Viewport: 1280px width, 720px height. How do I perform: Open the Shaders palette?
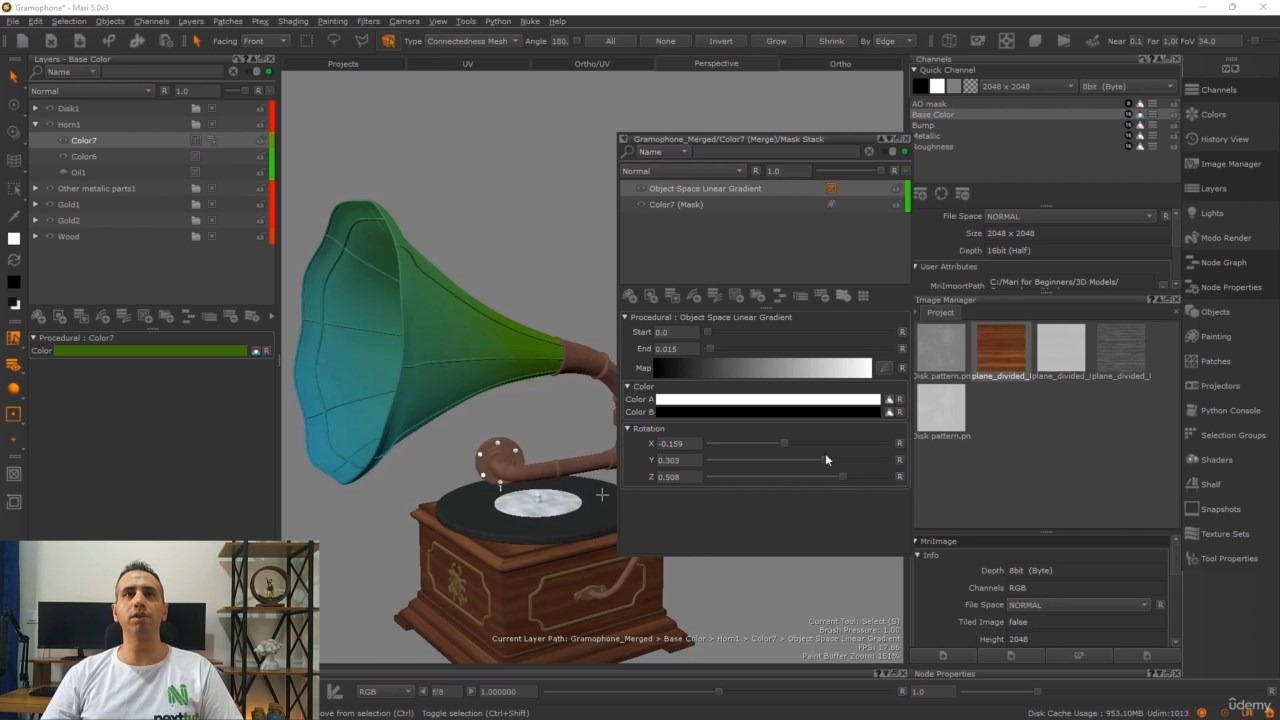pos(1209,460)
